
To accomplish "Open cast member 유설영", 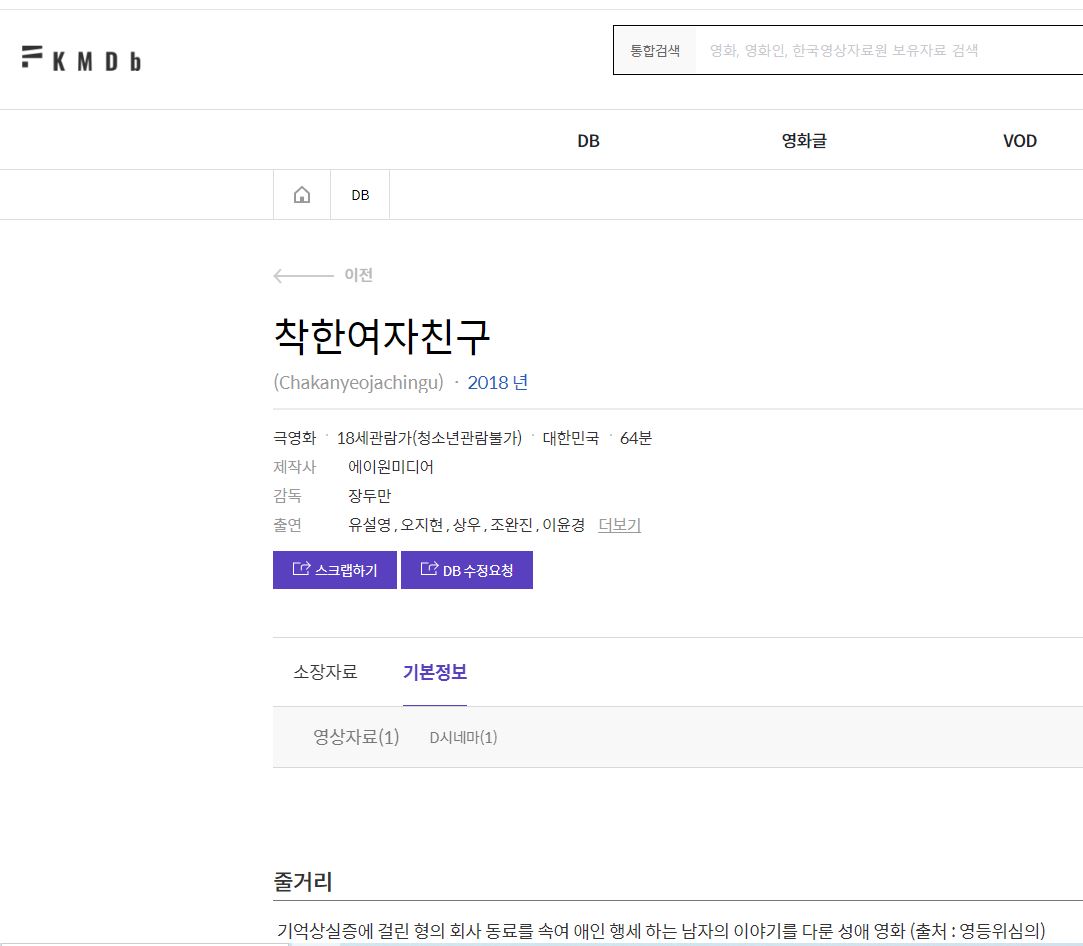I will coord(370,525).
